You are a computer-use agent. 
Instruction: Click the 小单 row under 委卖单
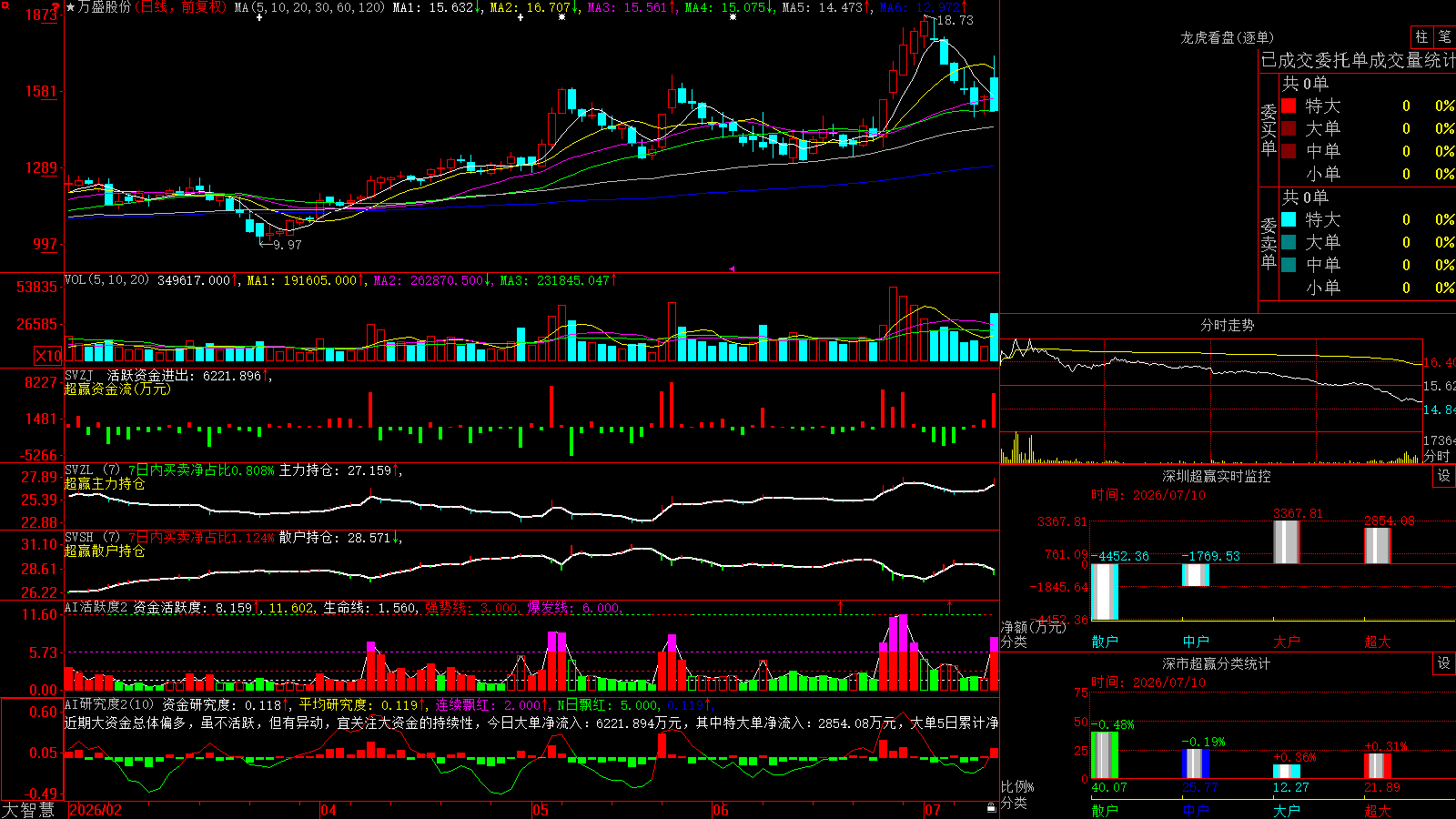pos(1368,288)
